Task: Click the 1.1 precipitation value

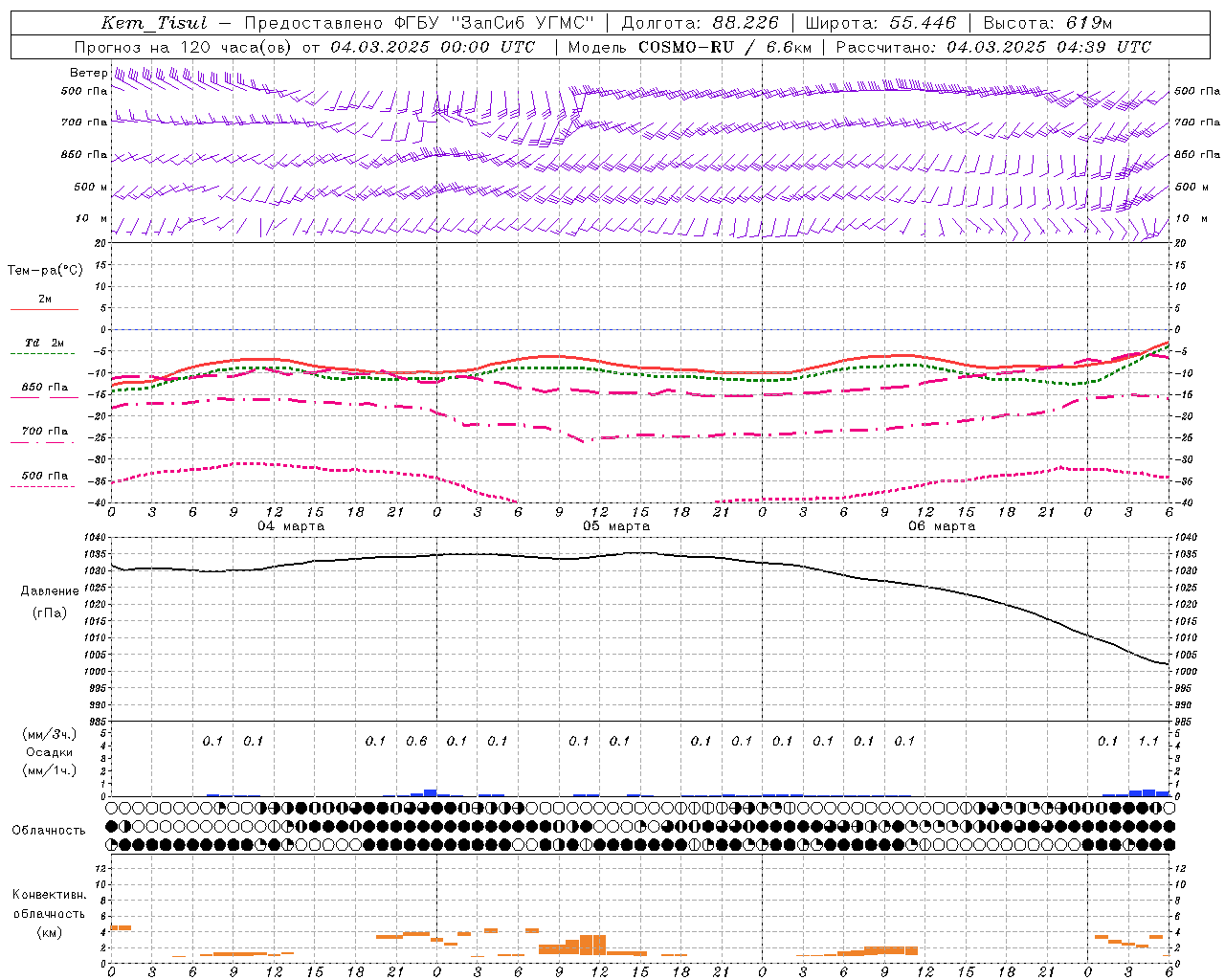Action: pos(1148,741)
